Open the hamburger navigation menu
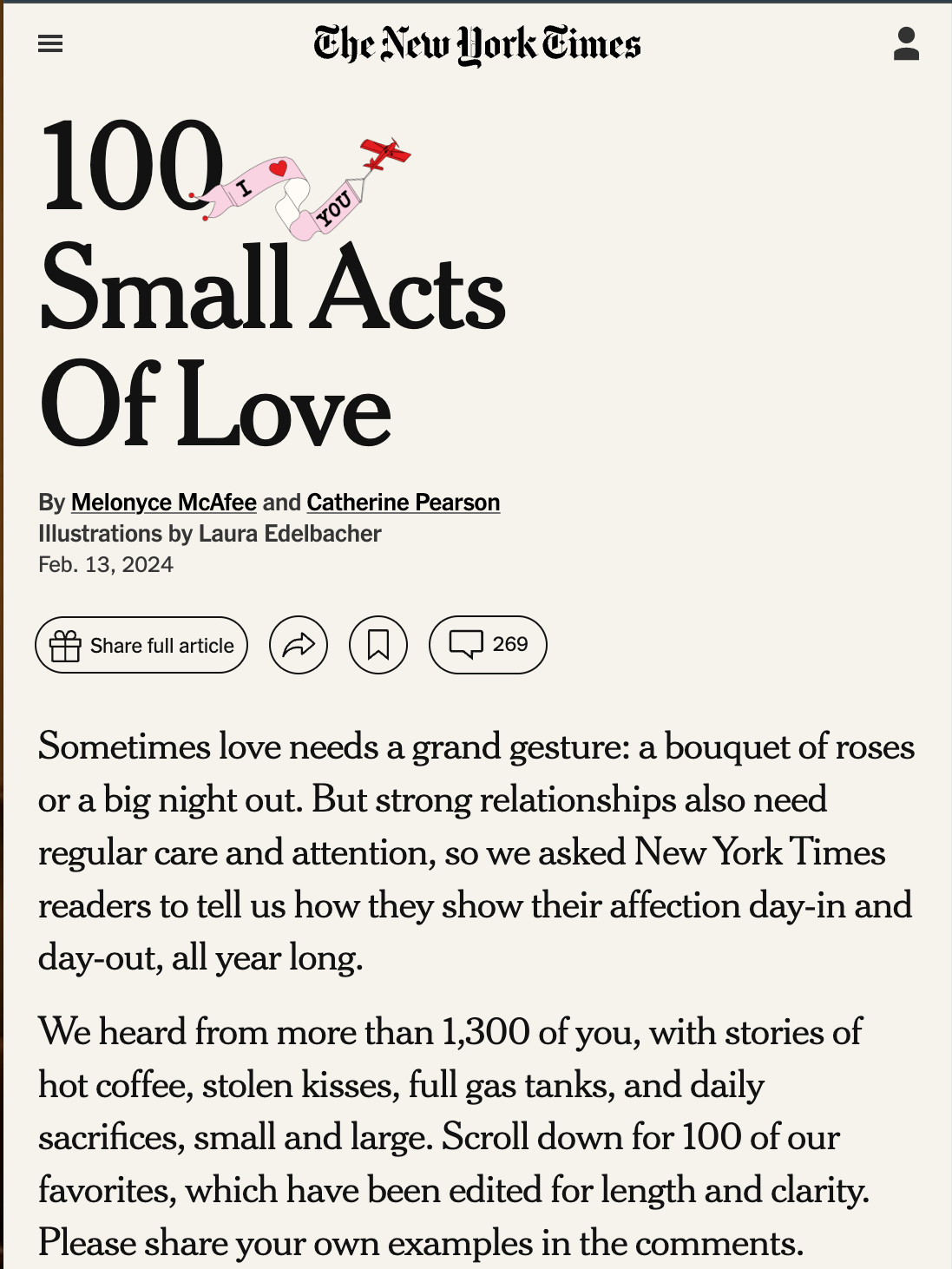 click(50, 43)
